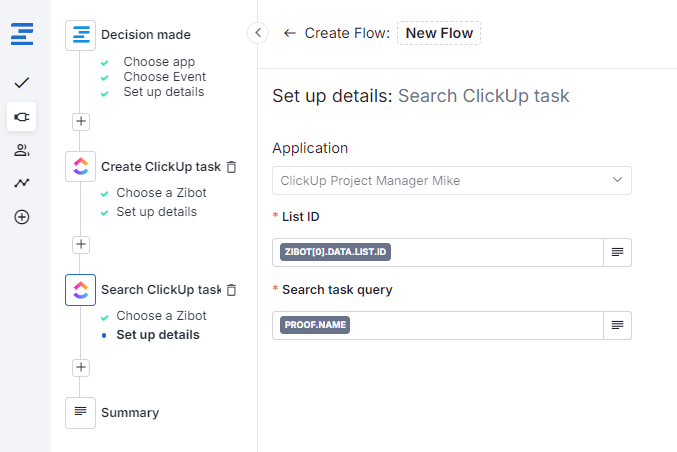Screen dimensions: 677x452
Task: Click the back arrow beside Create Flow
Action: point(290,33)
